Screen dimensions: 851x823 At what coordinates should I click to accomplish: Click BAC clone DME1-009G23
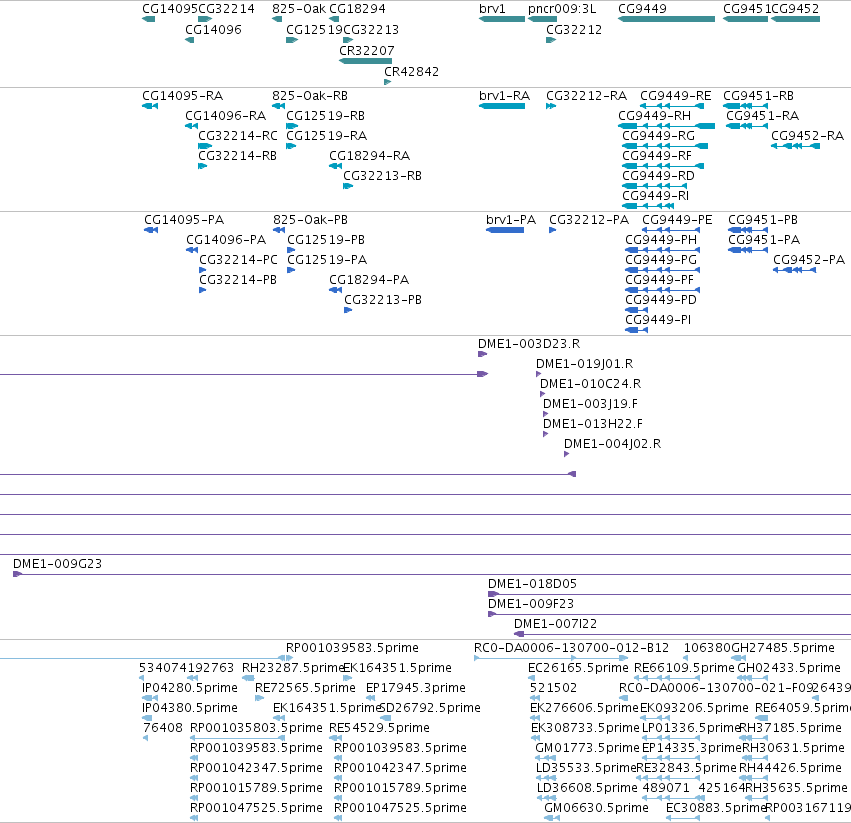pos(57,565)
